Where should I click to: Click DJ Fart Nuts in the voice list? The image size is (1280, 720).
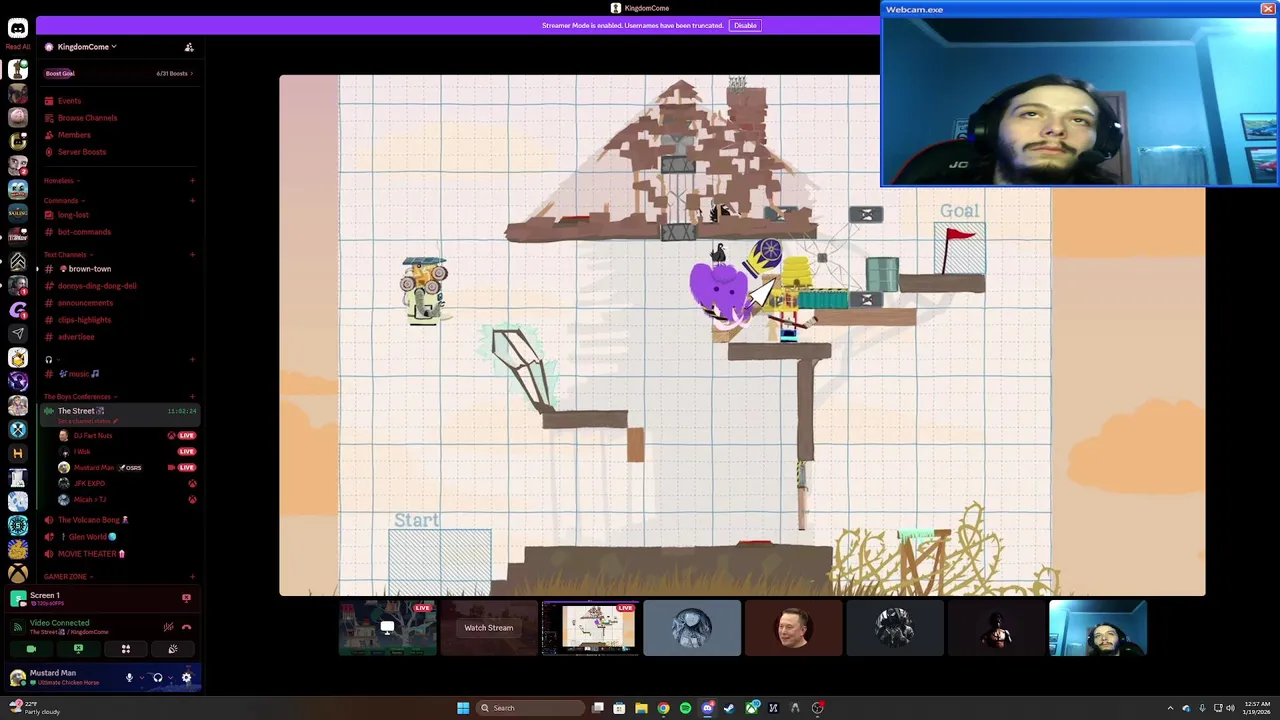[92, 436]
